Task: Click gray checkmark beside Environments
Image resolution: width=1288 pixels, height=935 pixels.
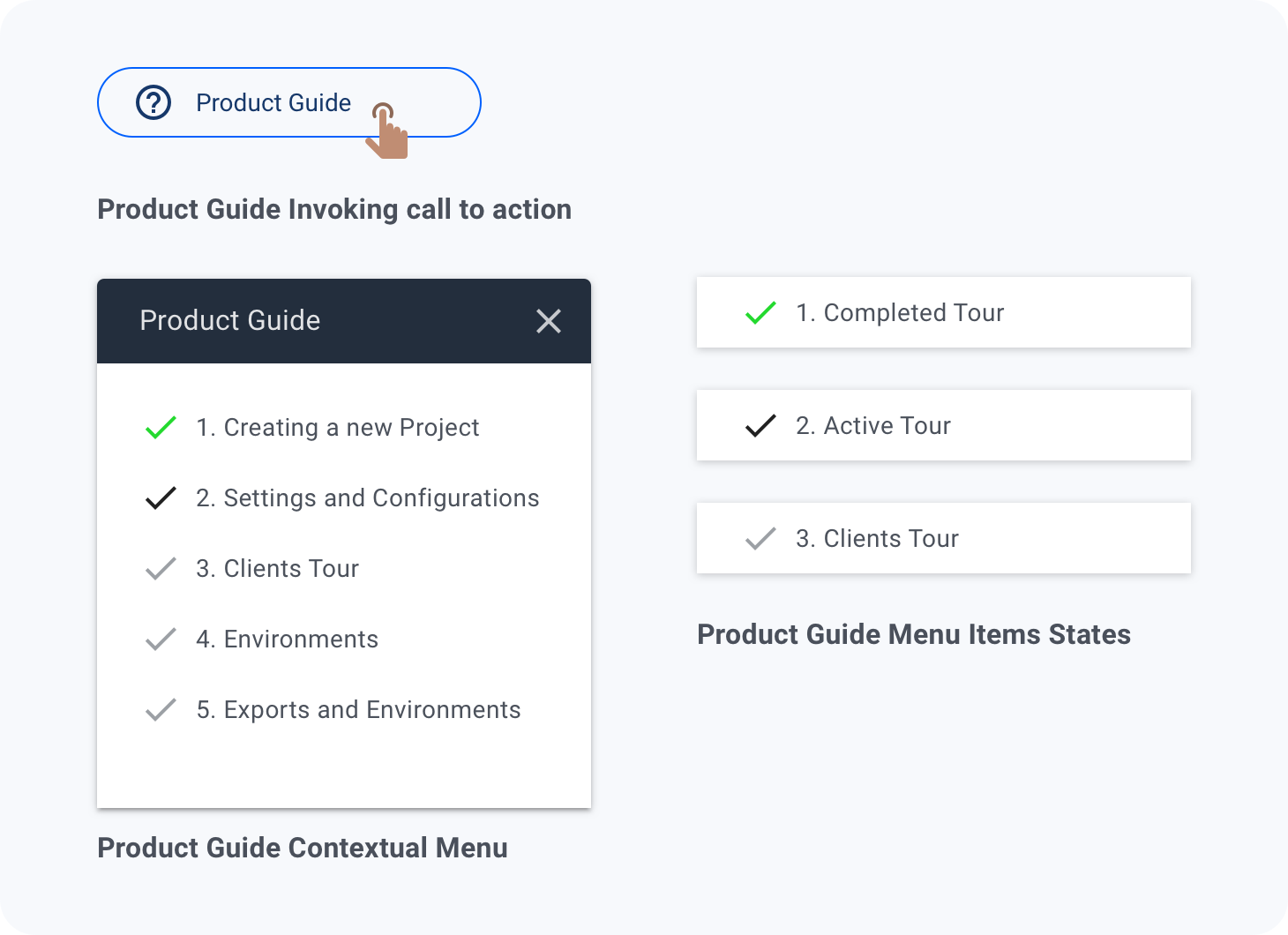Action: click(161, 640)
